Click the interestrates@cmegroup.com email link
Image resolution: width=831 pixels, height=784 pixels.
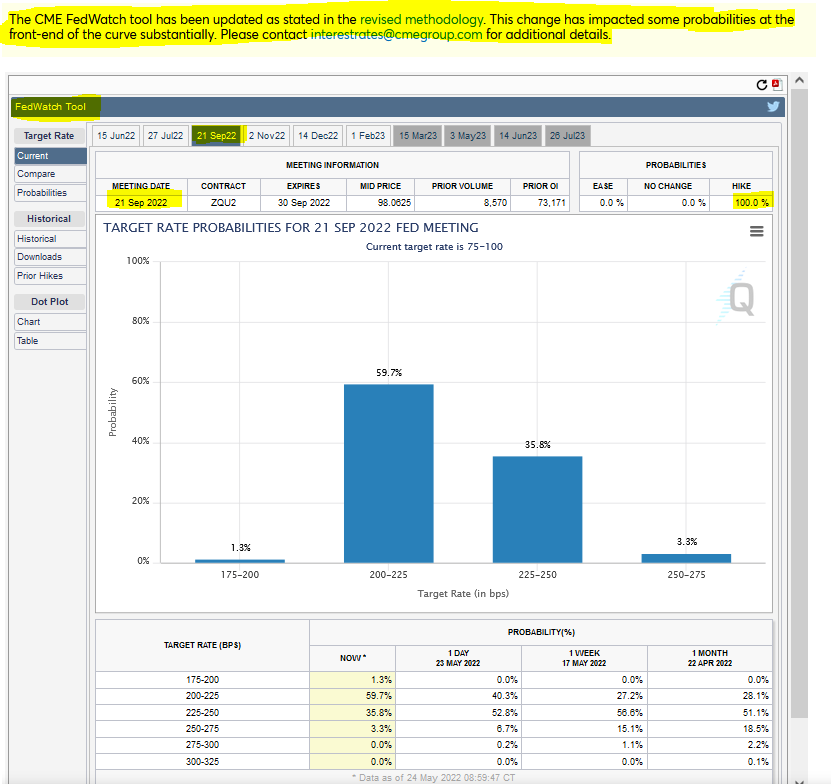tap(396, 35)
